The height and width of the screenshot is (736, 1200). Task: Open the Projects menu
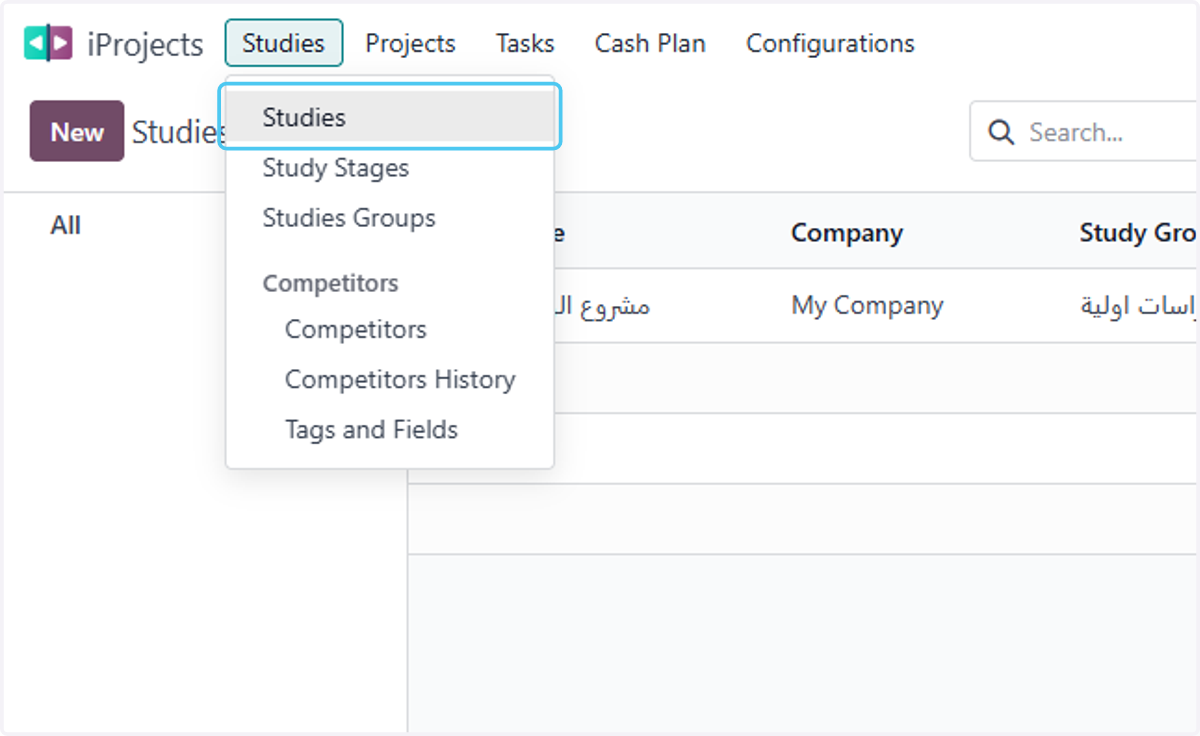[410, 44]
